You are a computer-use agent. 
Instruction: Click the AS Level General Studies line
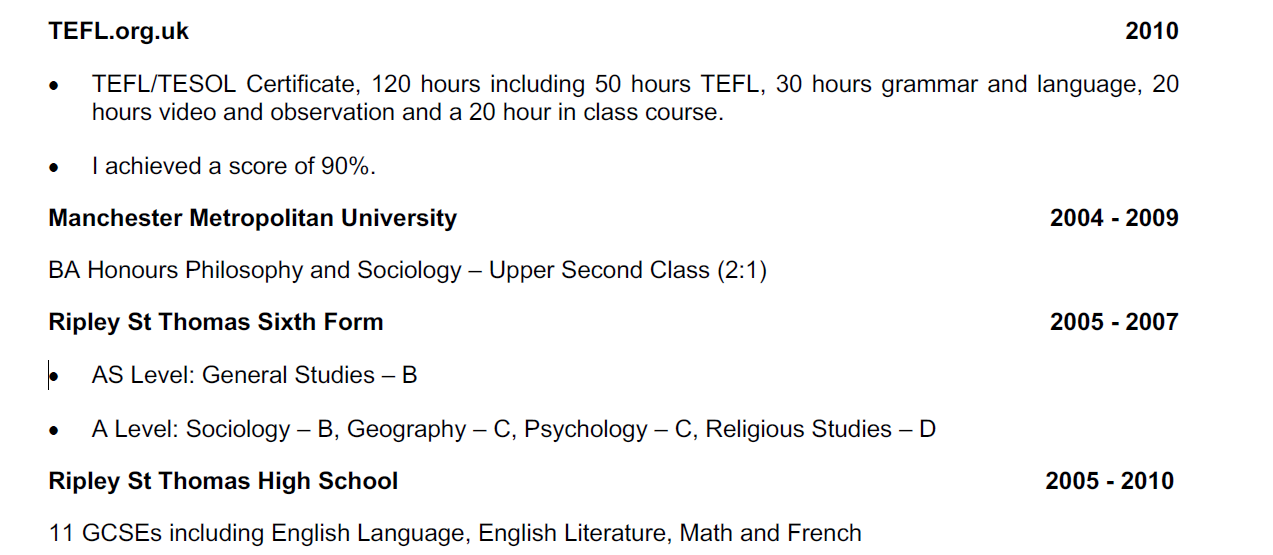(254, 375)
